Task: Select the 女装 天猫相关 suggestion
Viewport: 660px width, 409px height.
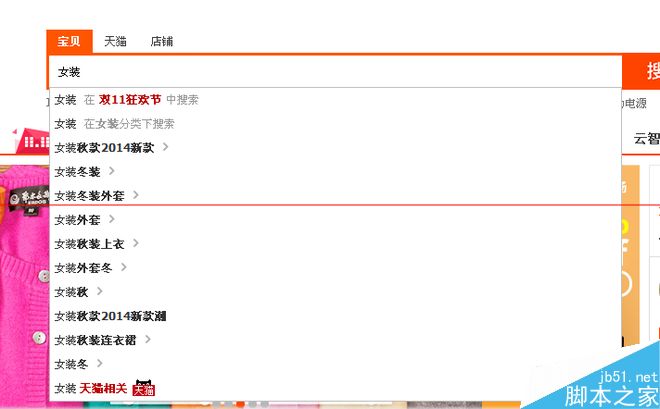Action: click(x=335, y=388)
